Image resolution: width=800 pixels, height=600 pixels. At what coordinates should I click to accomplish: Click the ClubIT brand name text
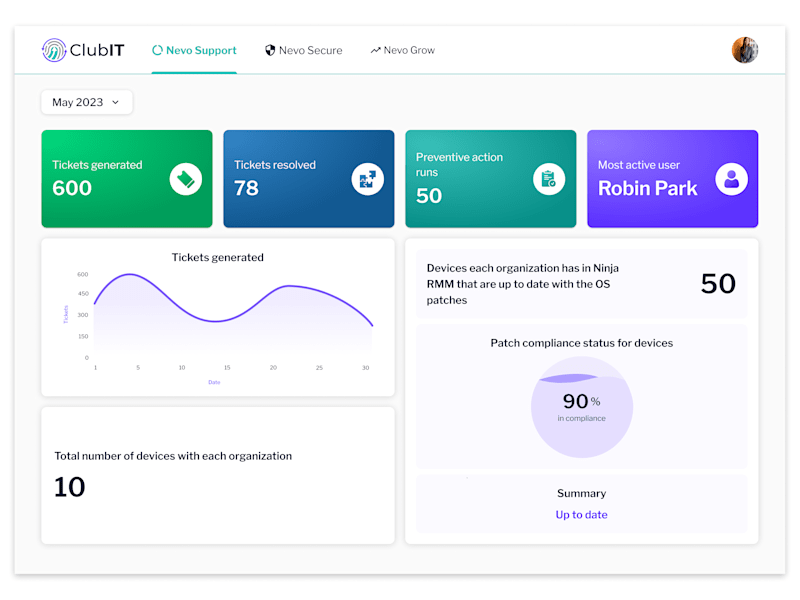(x=97, y=50)
